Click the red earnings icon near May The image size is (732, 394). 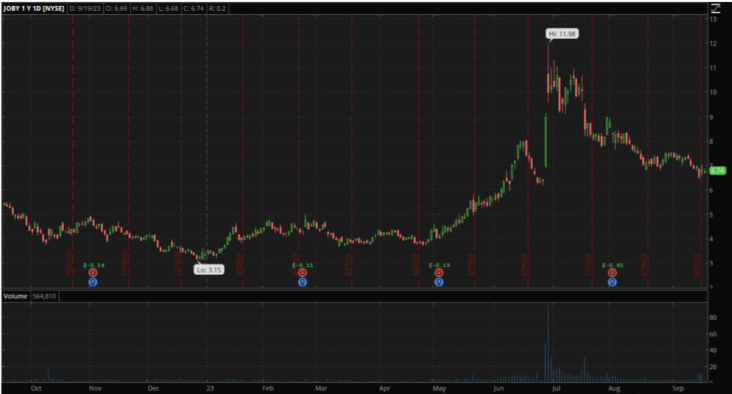click(x=439, y=273)
